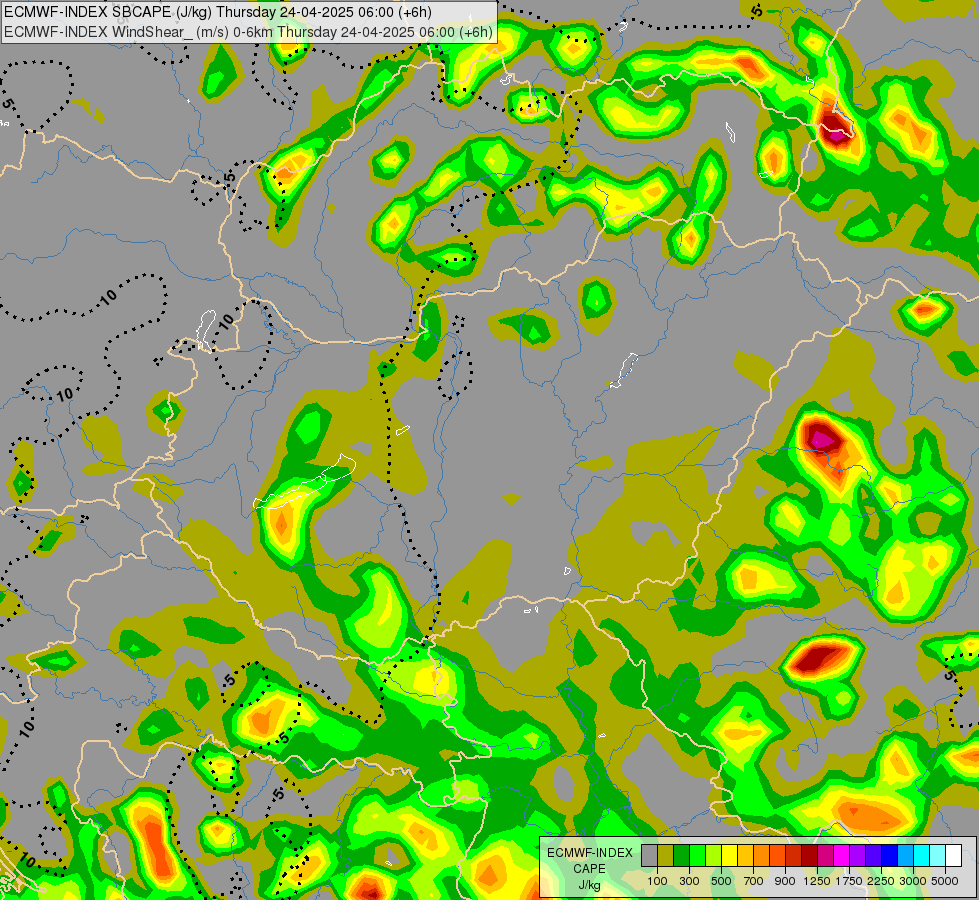The height and width of the screenshot is (900, 979).
Task: Click the dark green legend swatch
Action: [681, 855]
